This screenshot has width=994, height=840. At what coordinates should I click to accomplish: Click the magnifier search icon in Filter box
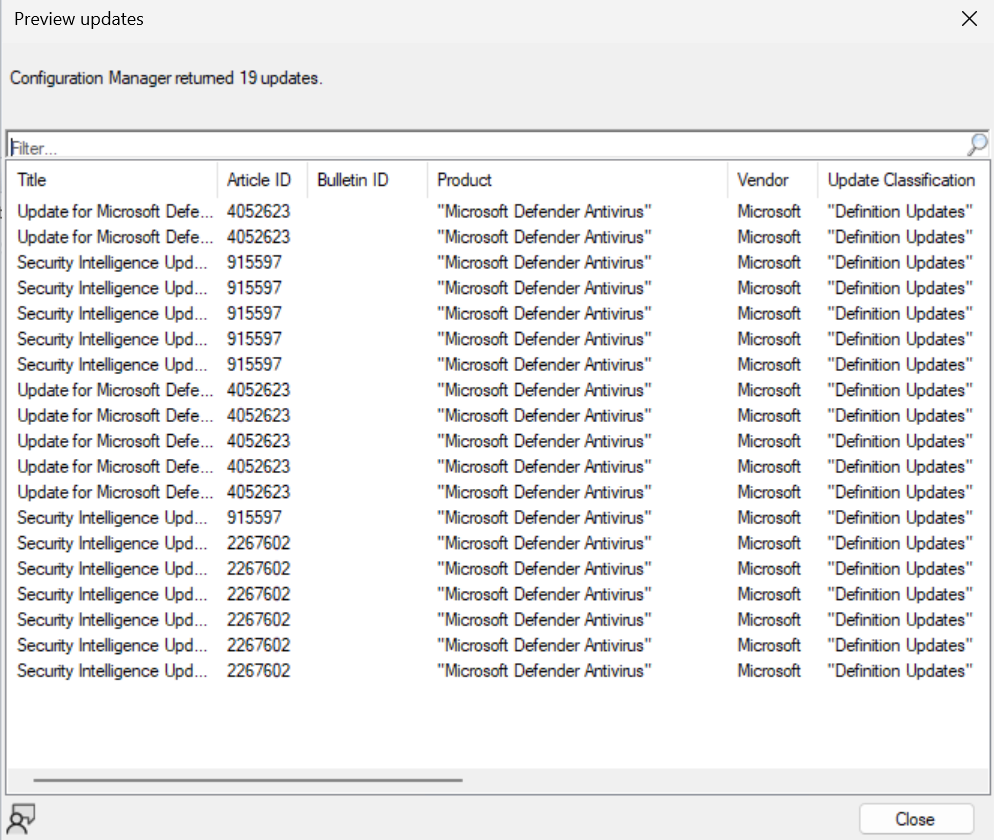976,145
